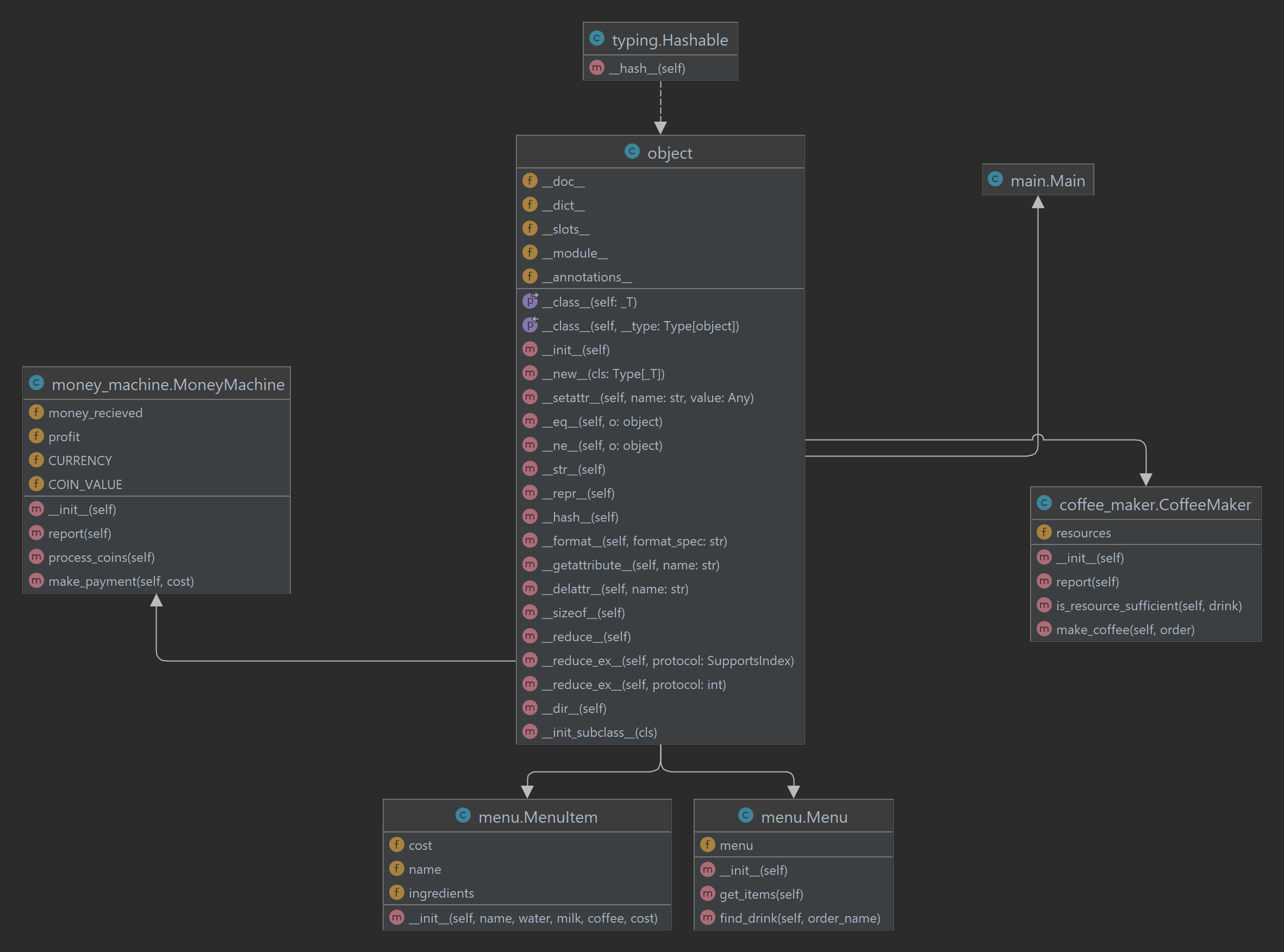
Task: Click the property icon for __class__(self: _T)
Action: (x=530, y=301)
